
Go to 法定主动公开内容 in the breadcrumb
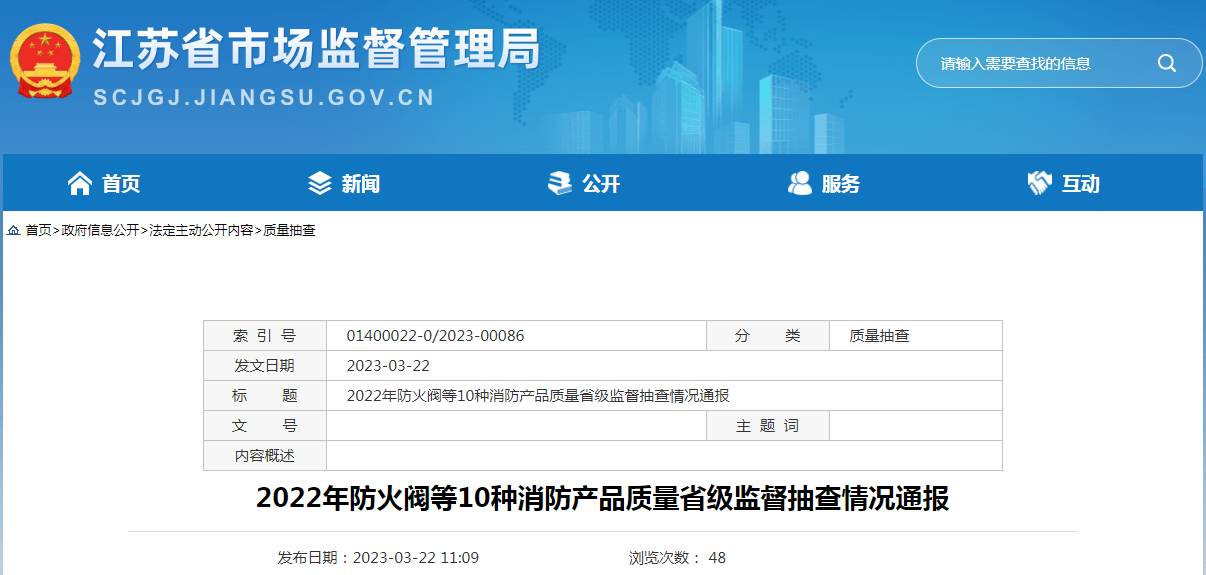click(x=201, y=230)
